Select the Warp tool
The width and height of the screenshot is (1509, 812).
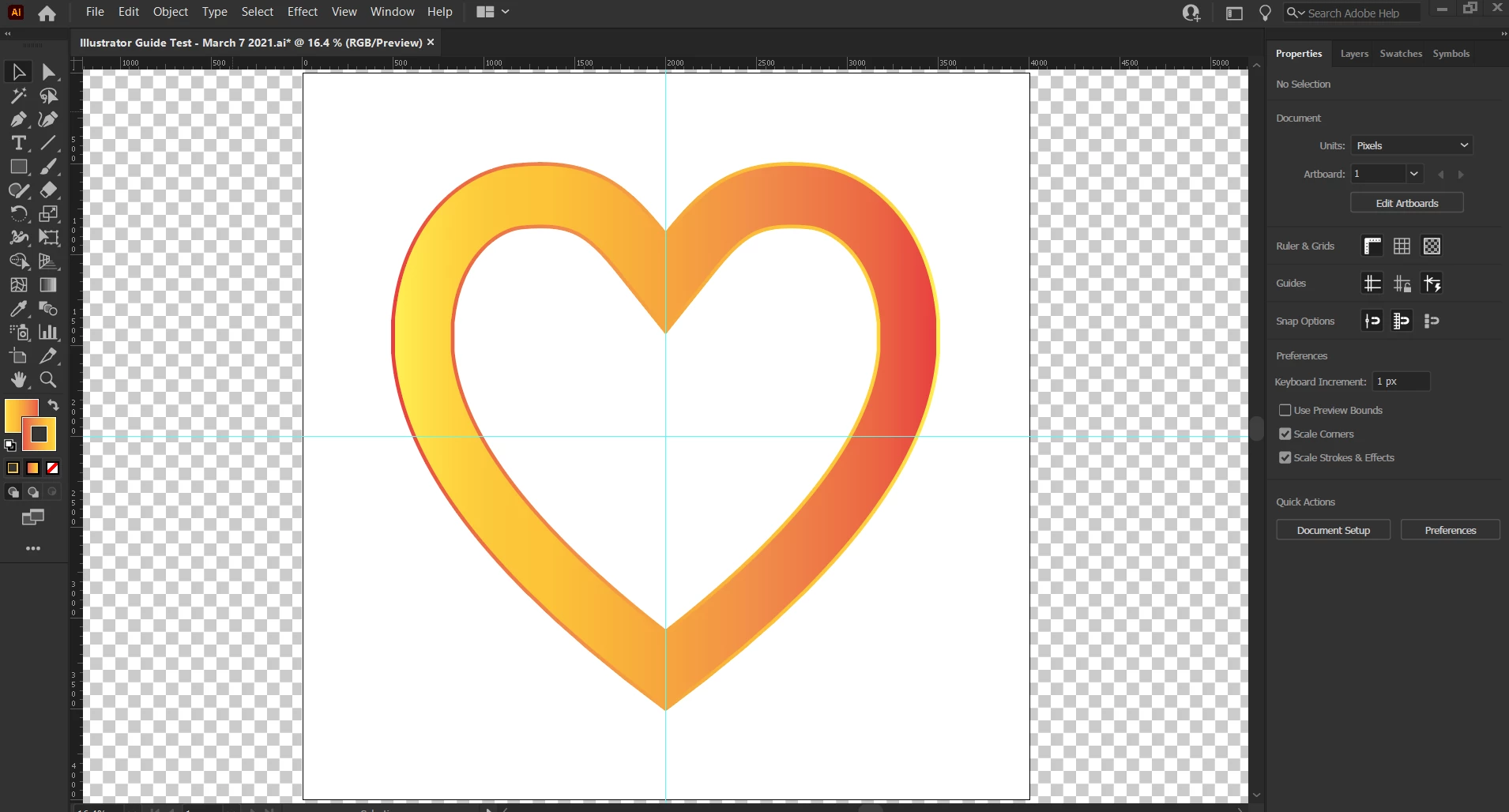[x=19, y=238]
